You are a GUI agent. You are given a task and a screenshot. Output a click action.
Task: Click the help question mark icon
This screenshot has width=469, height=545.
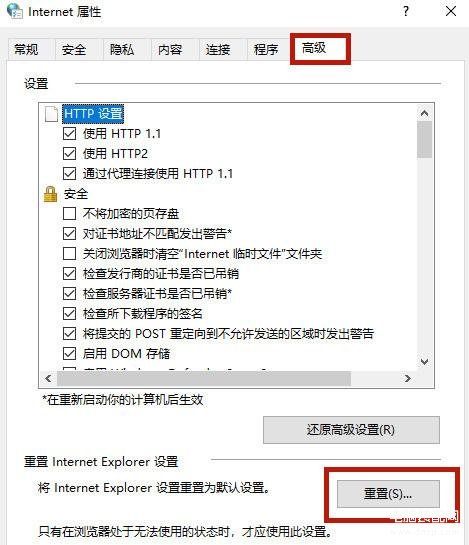(406, 11)
